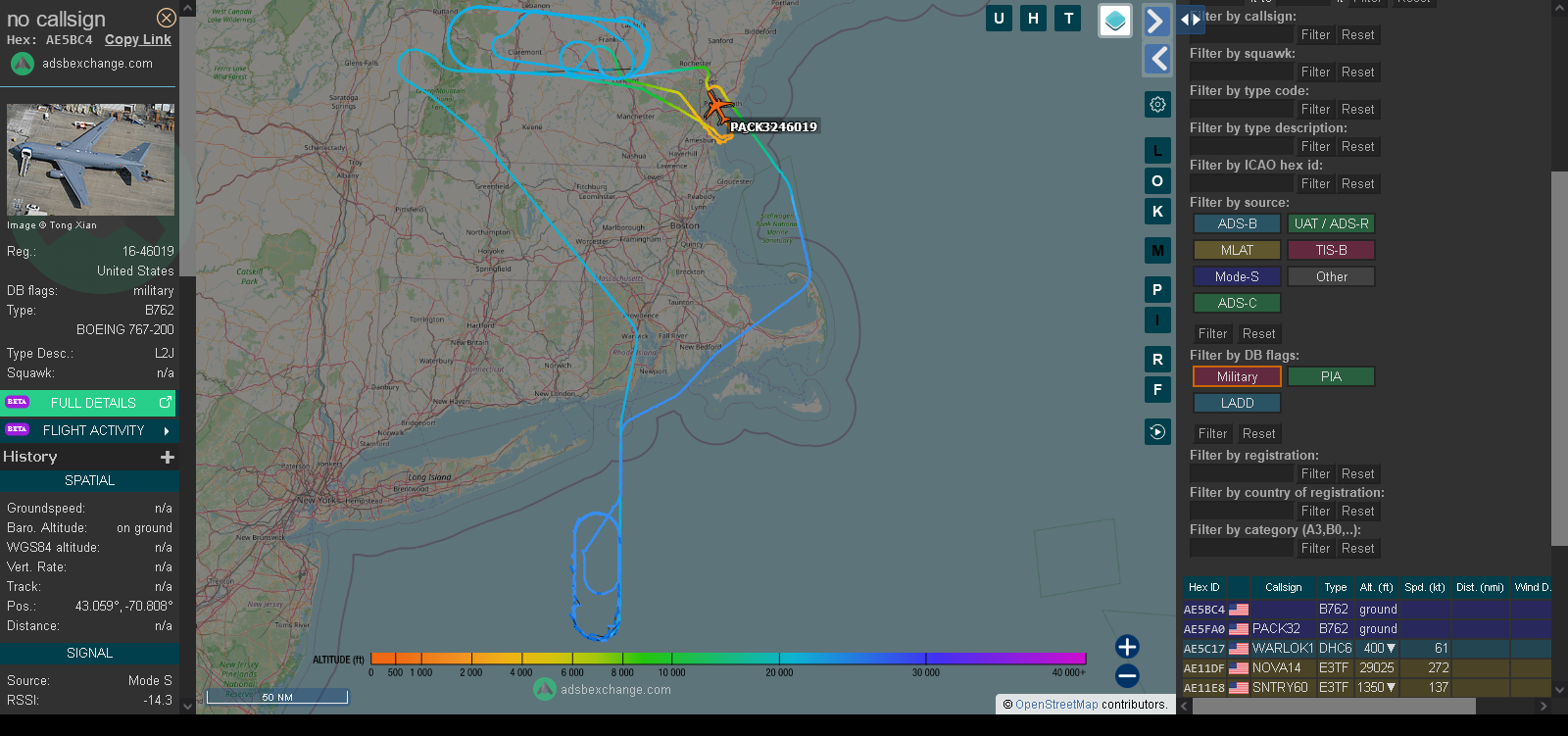Toggle the Other source filter
This screenshot has height=736, width=1568.
[1331, 277]
